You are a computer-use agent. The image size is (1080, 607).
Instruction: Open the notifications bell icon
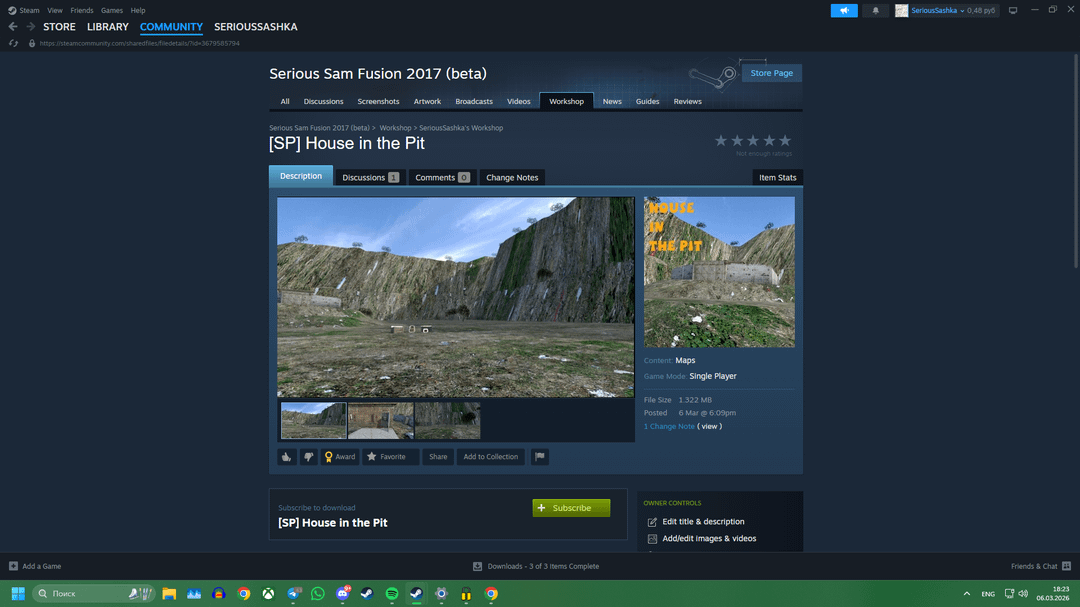coord(875,10)
